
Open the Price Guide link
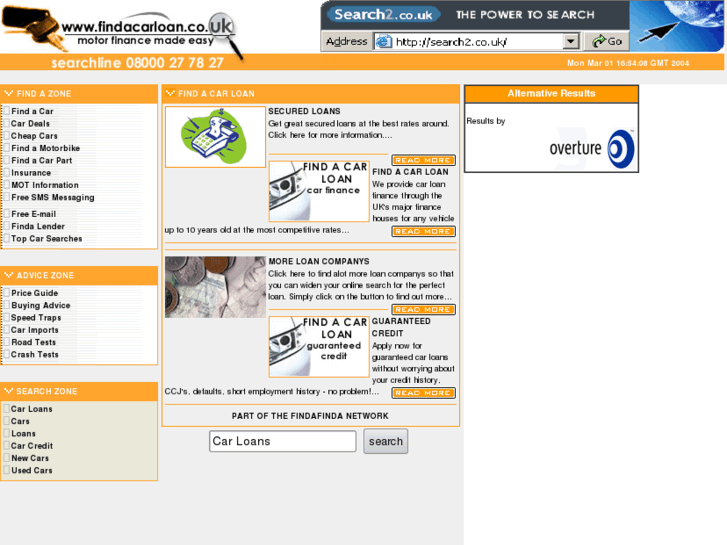point(35,293)
